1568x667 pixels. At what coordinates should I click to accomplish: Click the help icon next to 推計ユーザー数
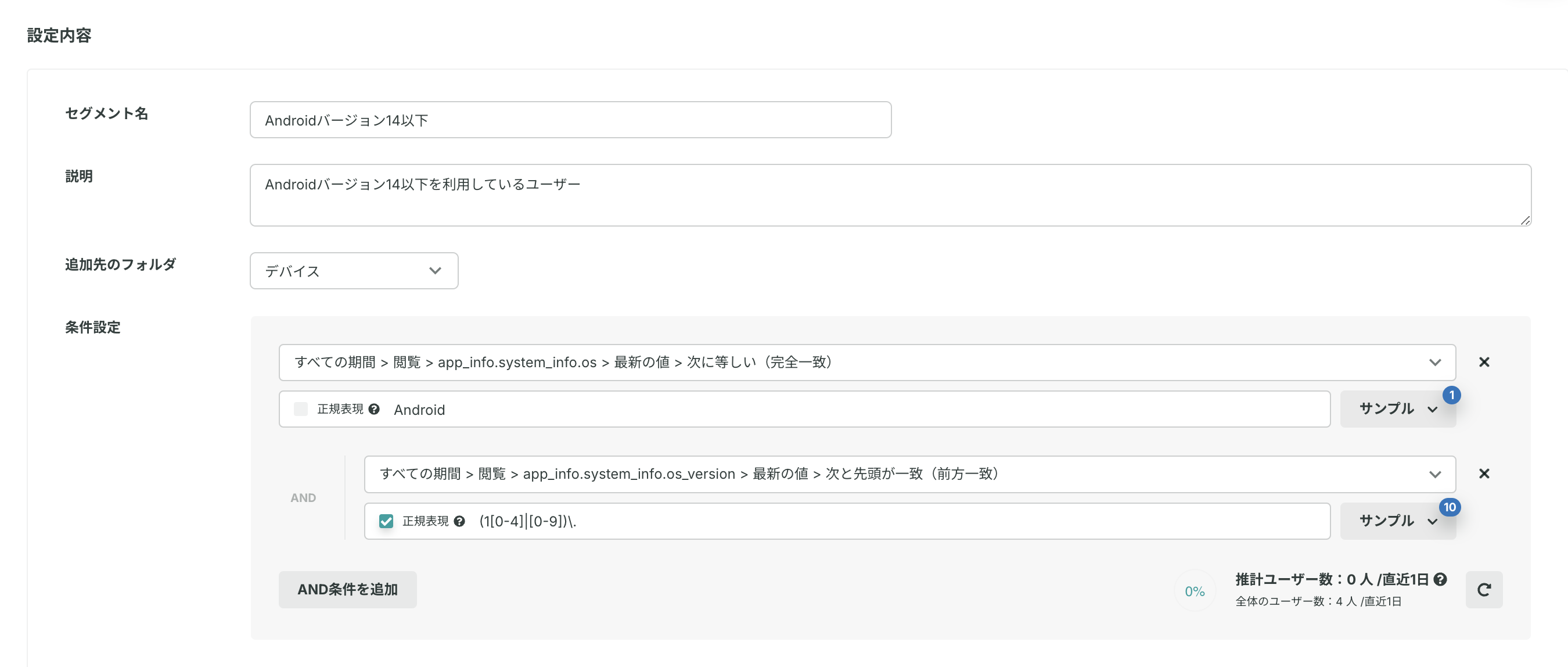pos(1440,579)
